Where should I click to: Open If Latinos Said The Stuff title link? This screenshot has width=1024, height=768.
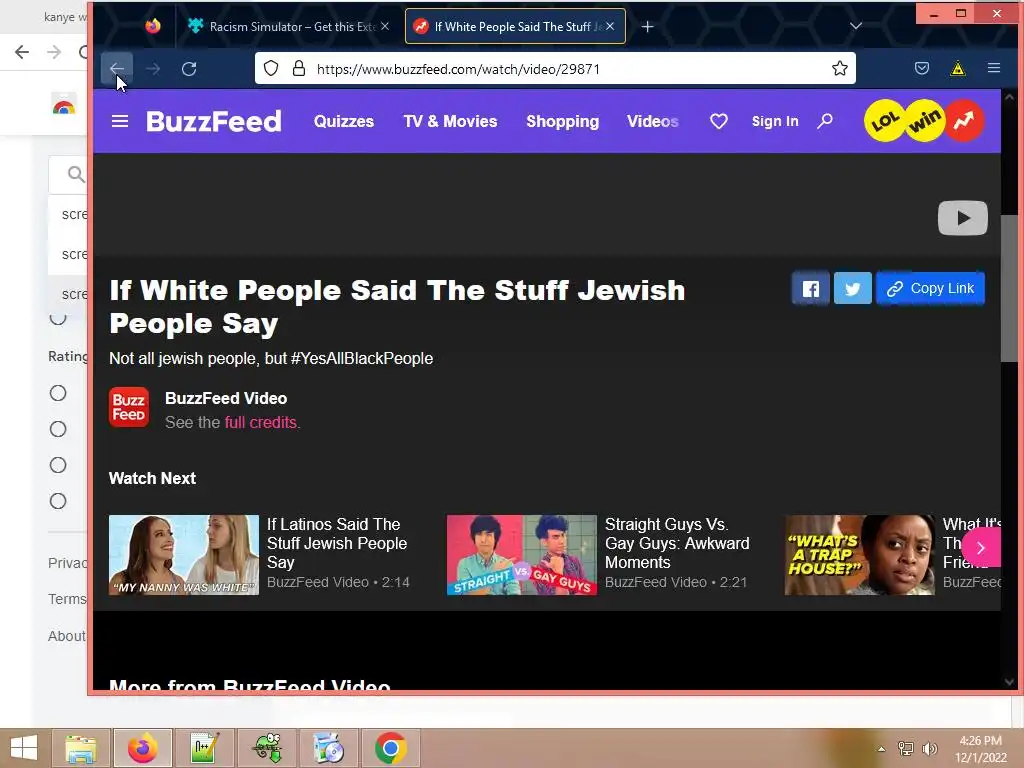point(337,543)
